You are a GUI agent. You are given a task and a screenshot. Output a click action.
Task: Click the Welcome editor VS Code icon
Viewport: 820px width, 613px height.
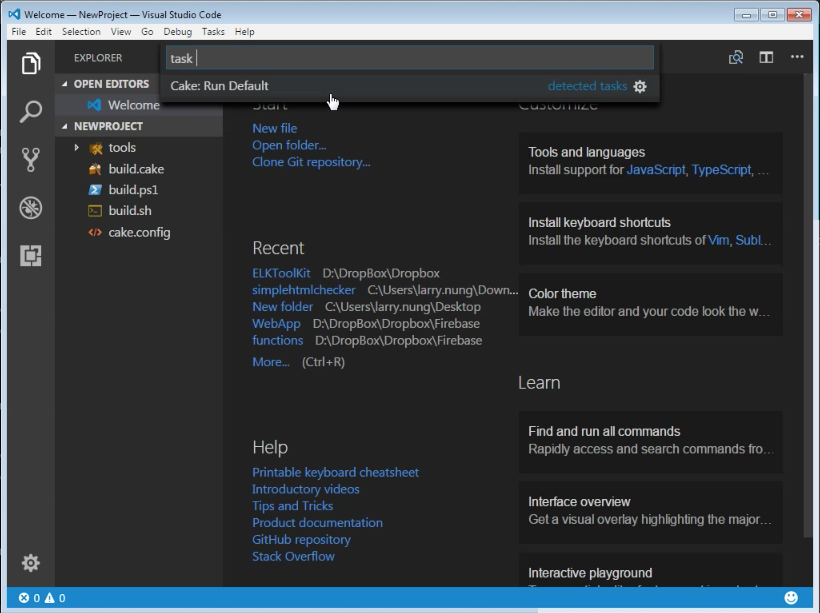95,105
